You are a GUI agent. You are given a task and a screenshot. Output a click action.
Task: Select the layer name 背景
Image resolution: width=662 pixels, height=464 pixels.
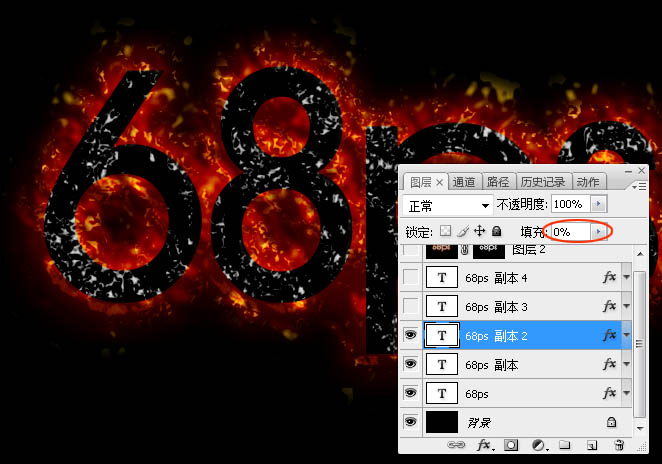(479, 422)
